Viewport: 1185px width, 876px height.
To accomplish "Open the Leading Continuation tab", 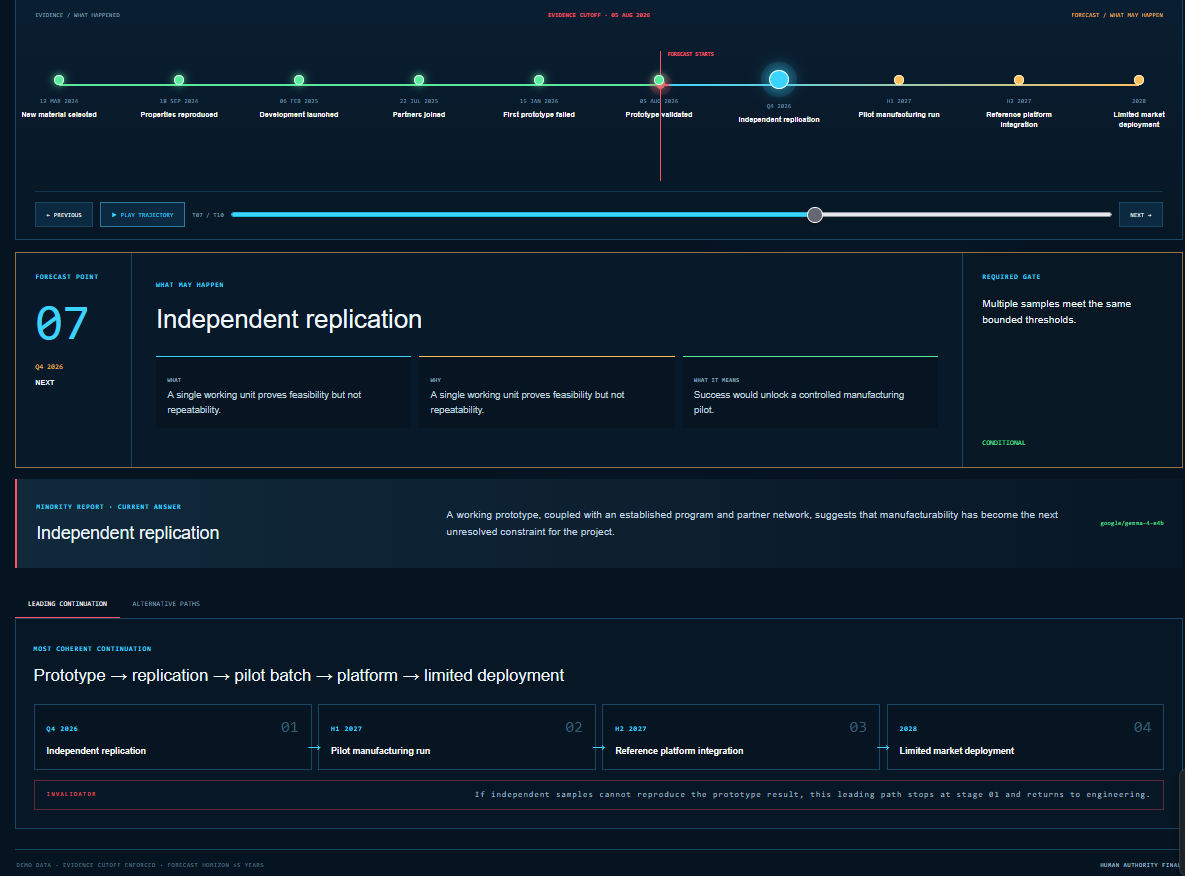I will coord(67,604).
